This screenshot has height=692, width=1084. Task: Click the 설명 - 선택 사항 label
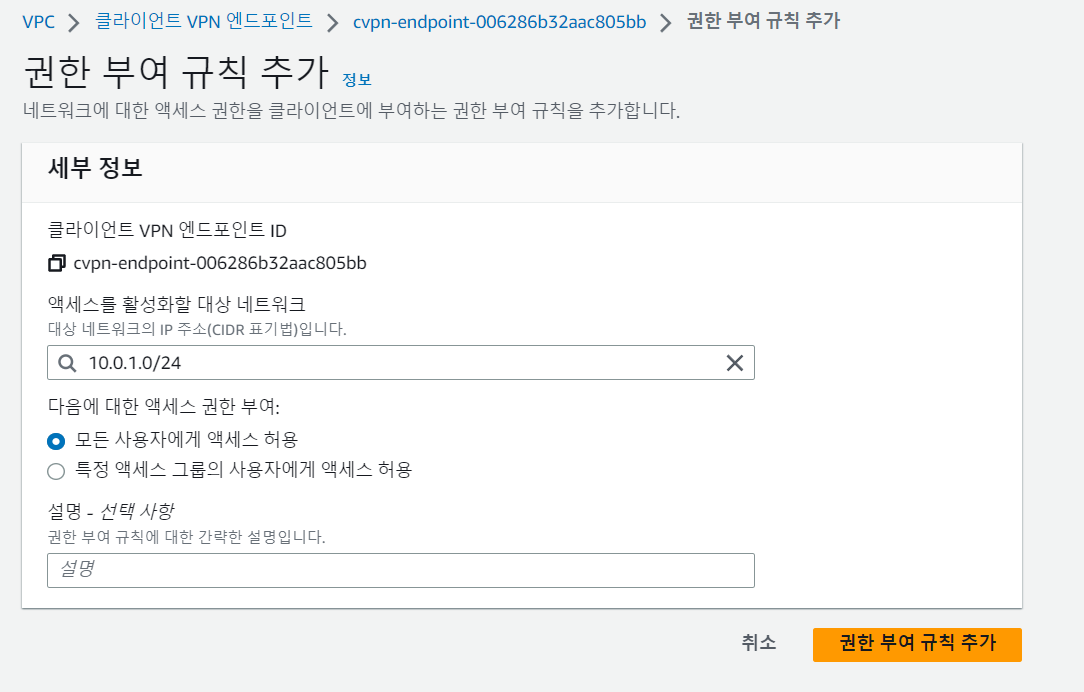111,512
